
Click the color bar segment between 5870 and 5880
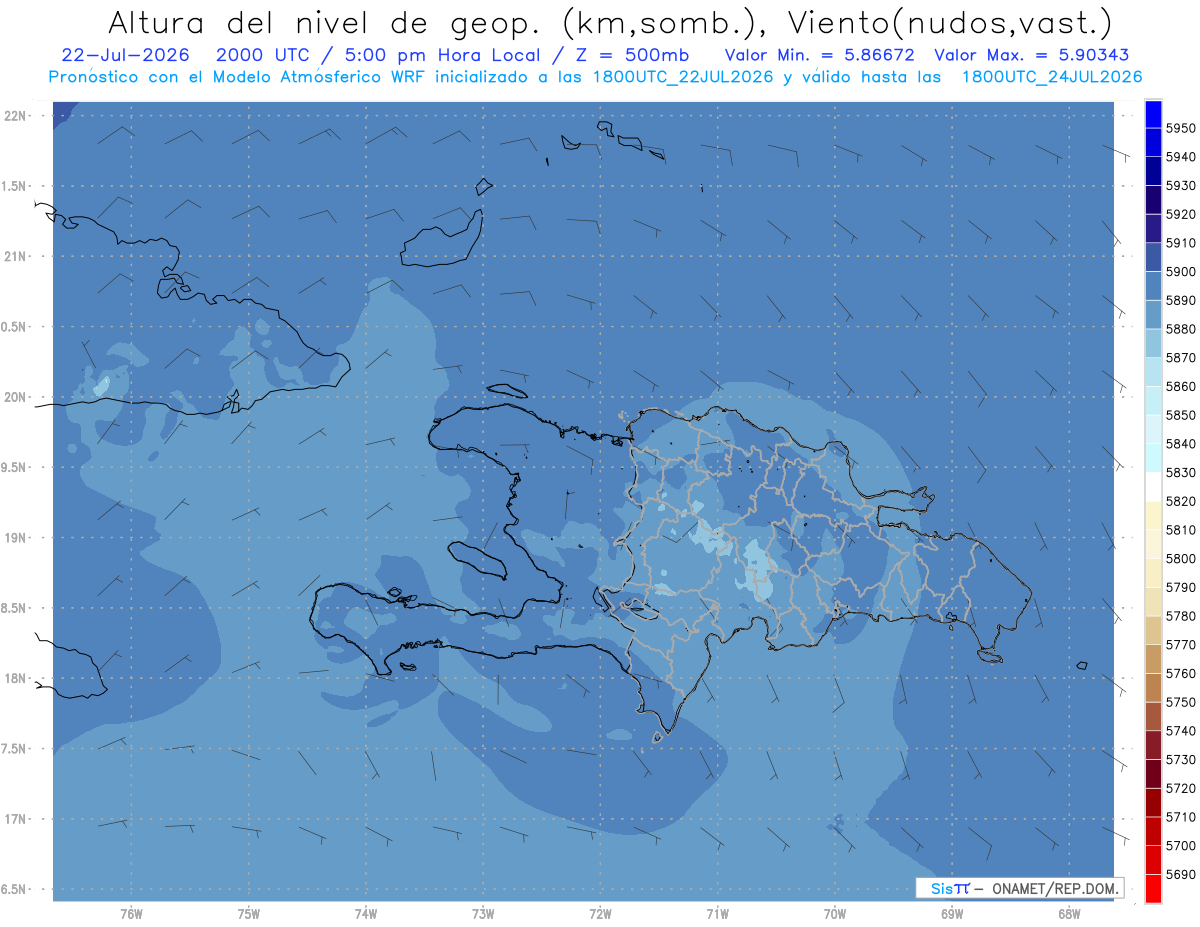point(1153,343)
